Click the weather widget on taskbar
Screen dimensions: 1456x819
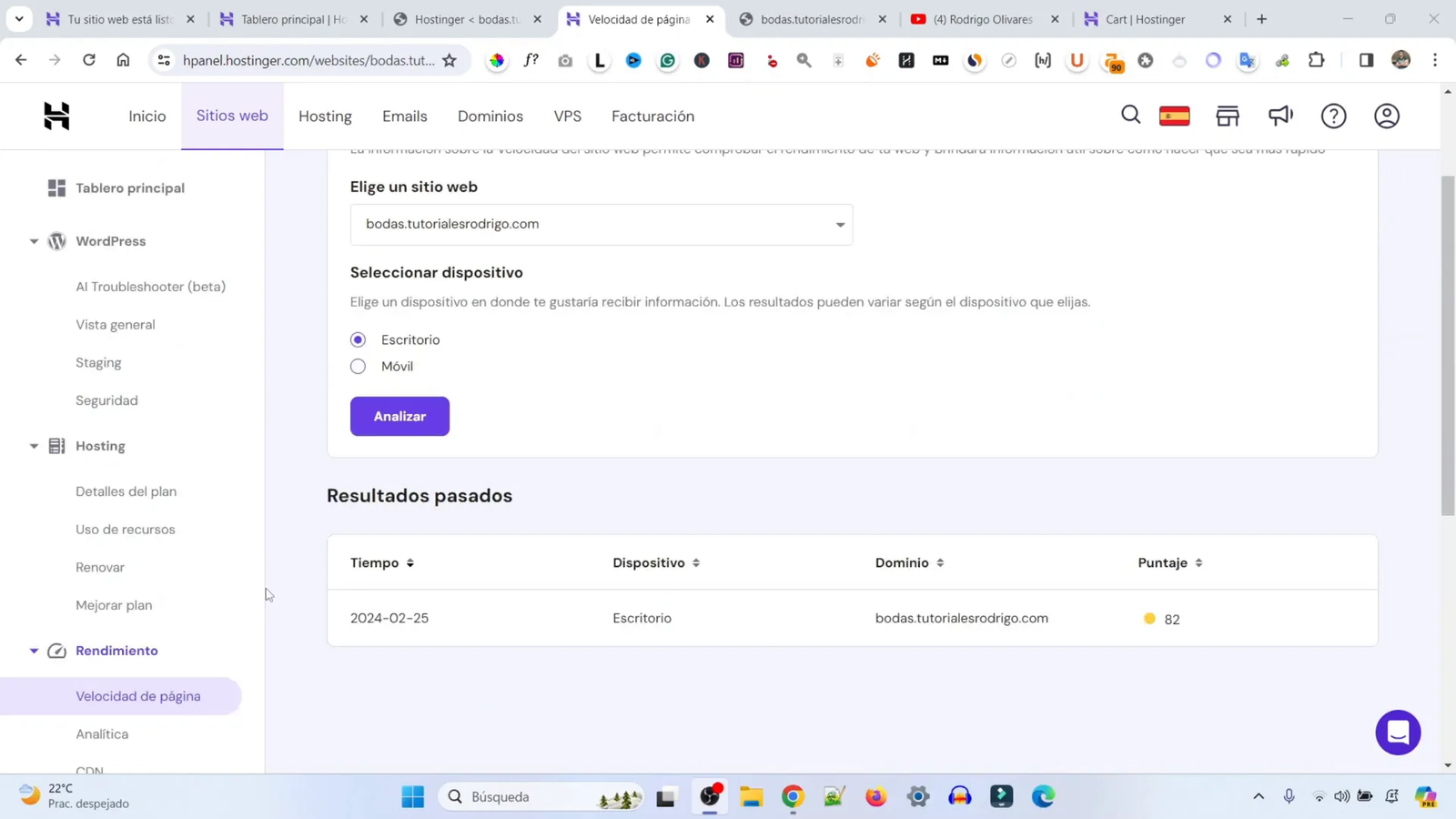tap(75, 796)
